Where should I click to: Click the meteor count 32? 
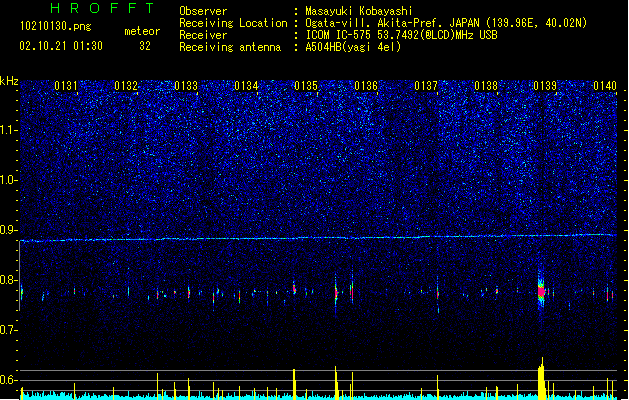145,46
